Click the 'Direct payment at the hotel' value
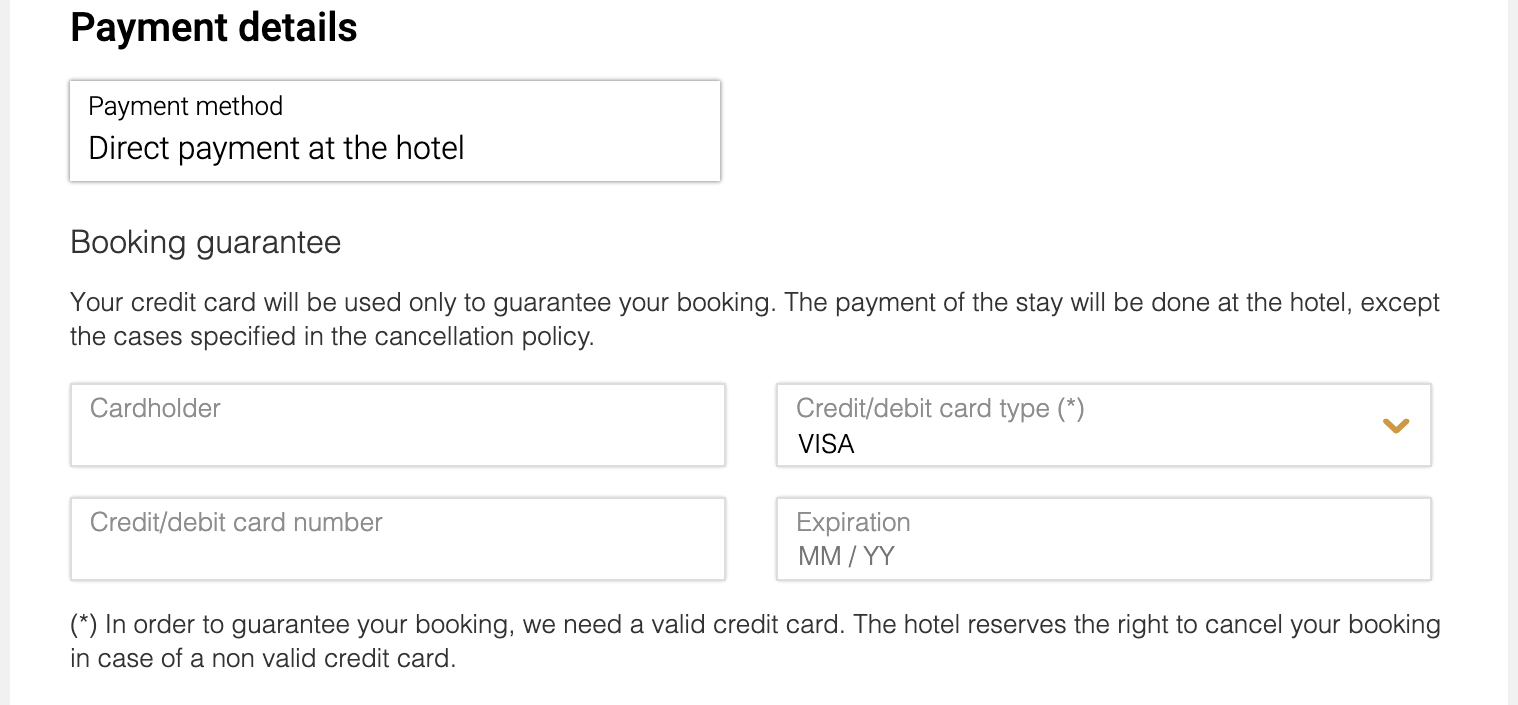1518x705 pixels. pos(276,149)
